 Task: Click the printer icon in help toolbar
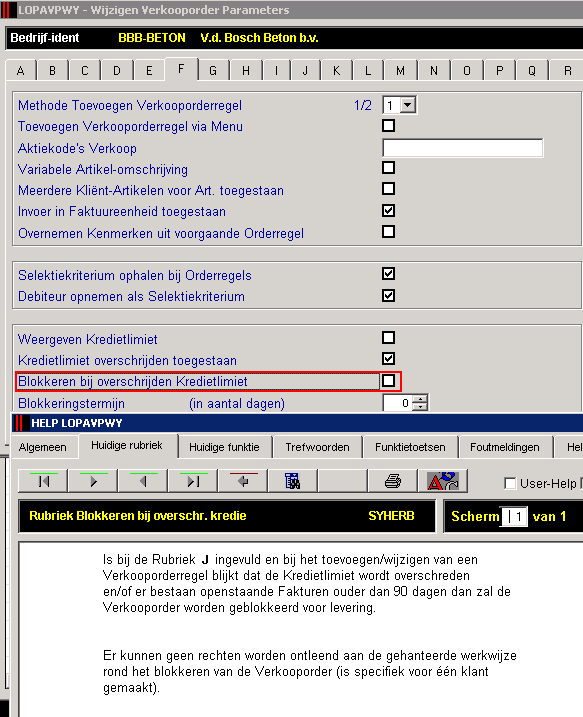[393, 481]
